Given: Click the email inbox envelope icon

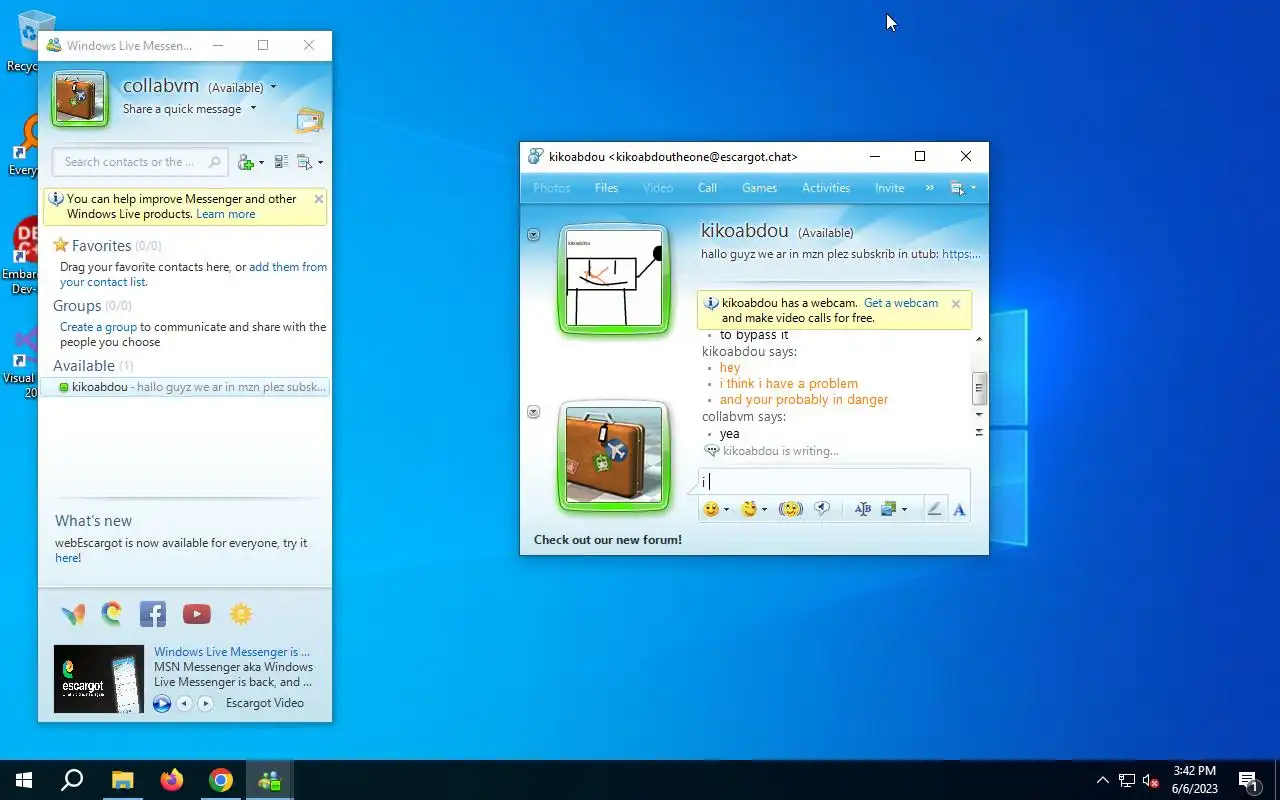Looking at the screenshot, I should (x=310, y=121).
